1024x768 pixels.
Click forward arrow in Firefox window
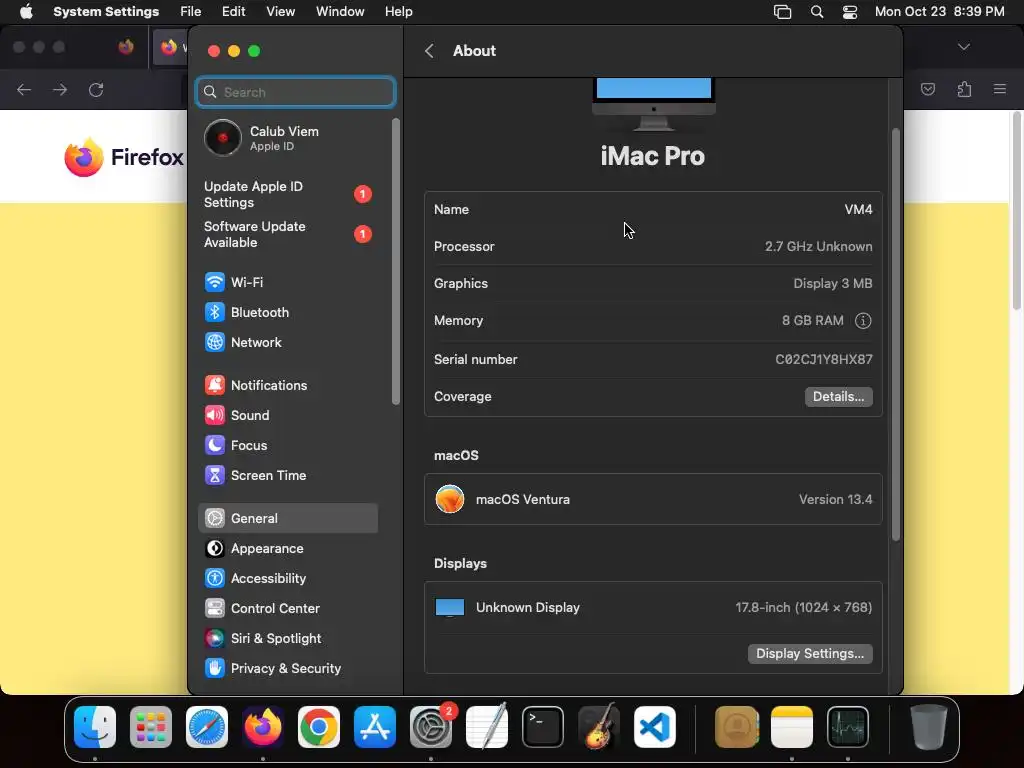(x=60, y=89)
